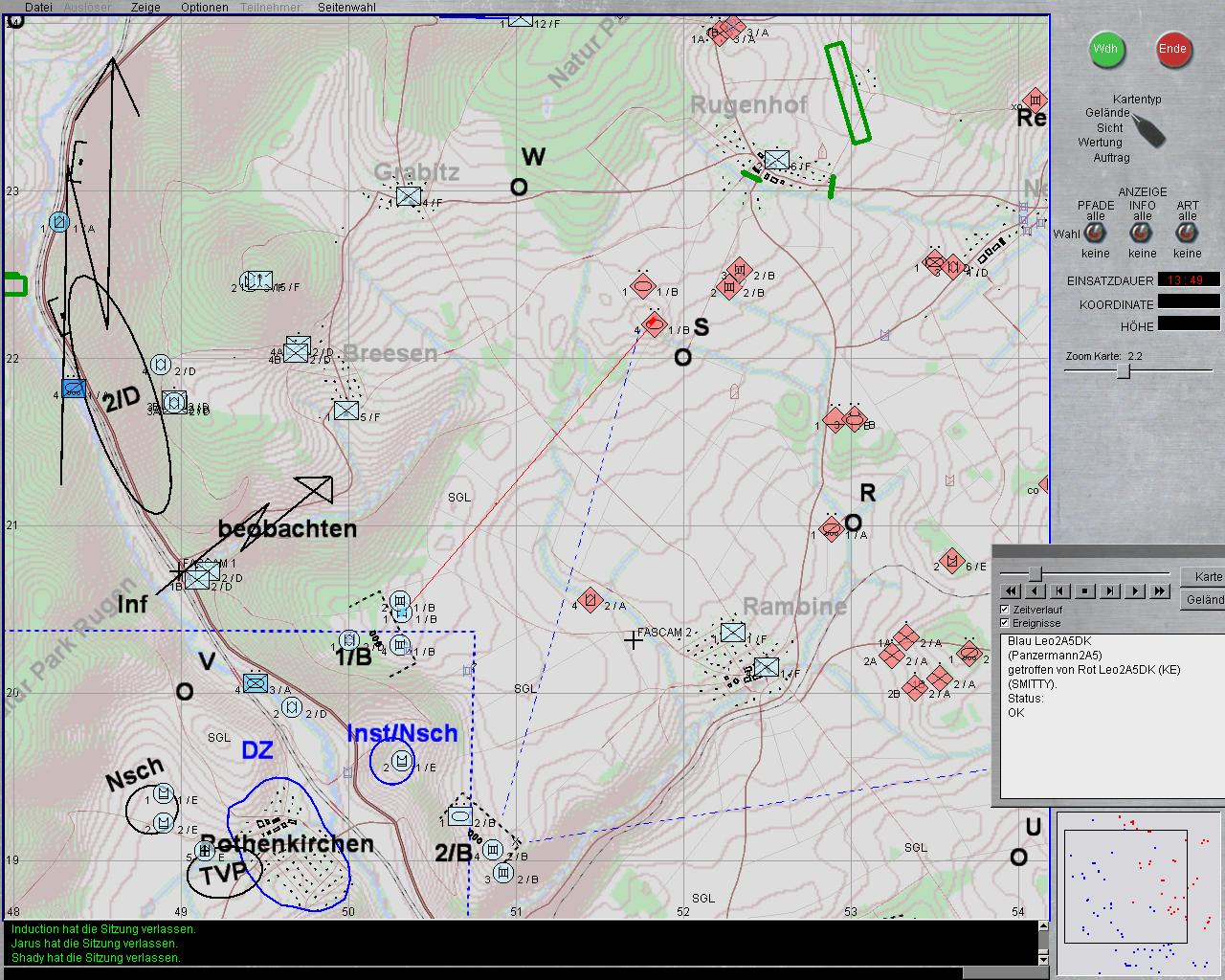Click the step-back playback button

(x=1059, y=591)
